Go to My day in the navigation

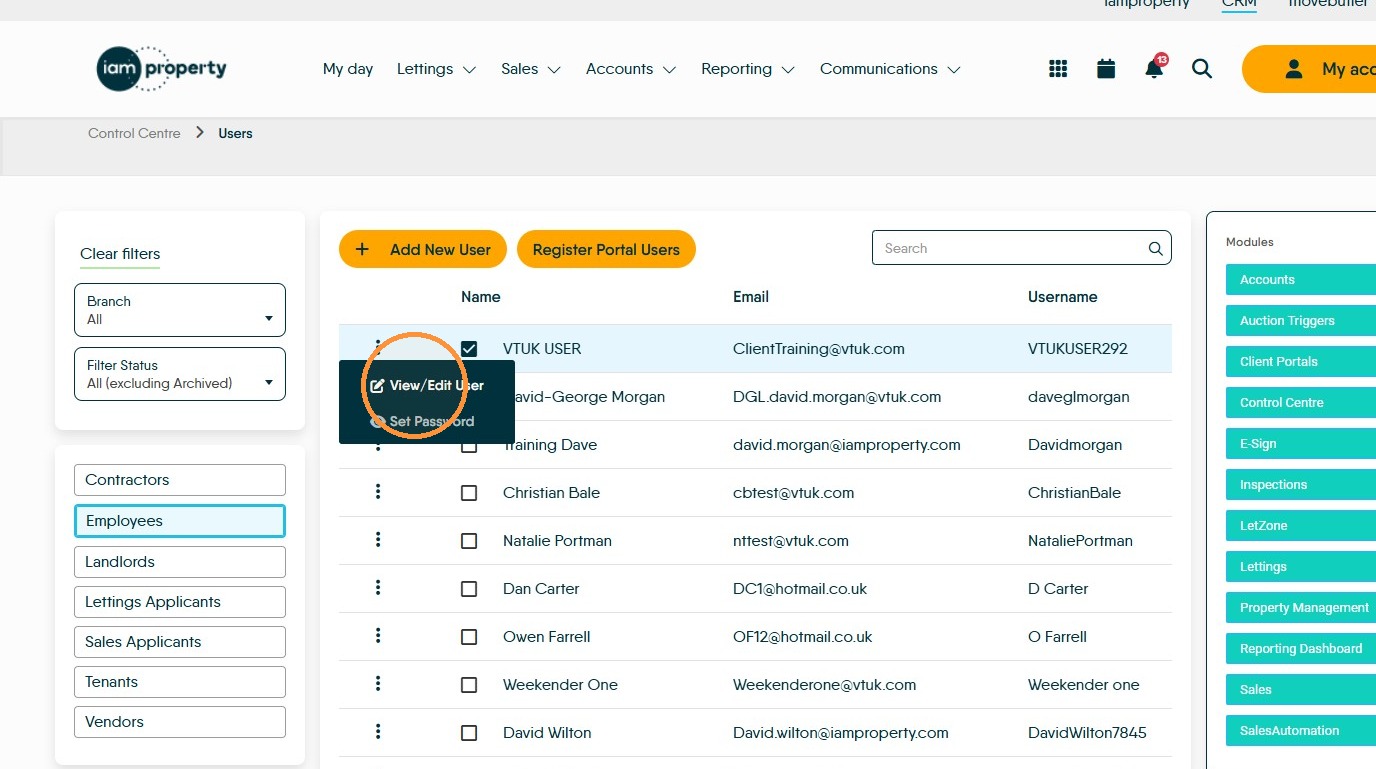click(348, 69)
